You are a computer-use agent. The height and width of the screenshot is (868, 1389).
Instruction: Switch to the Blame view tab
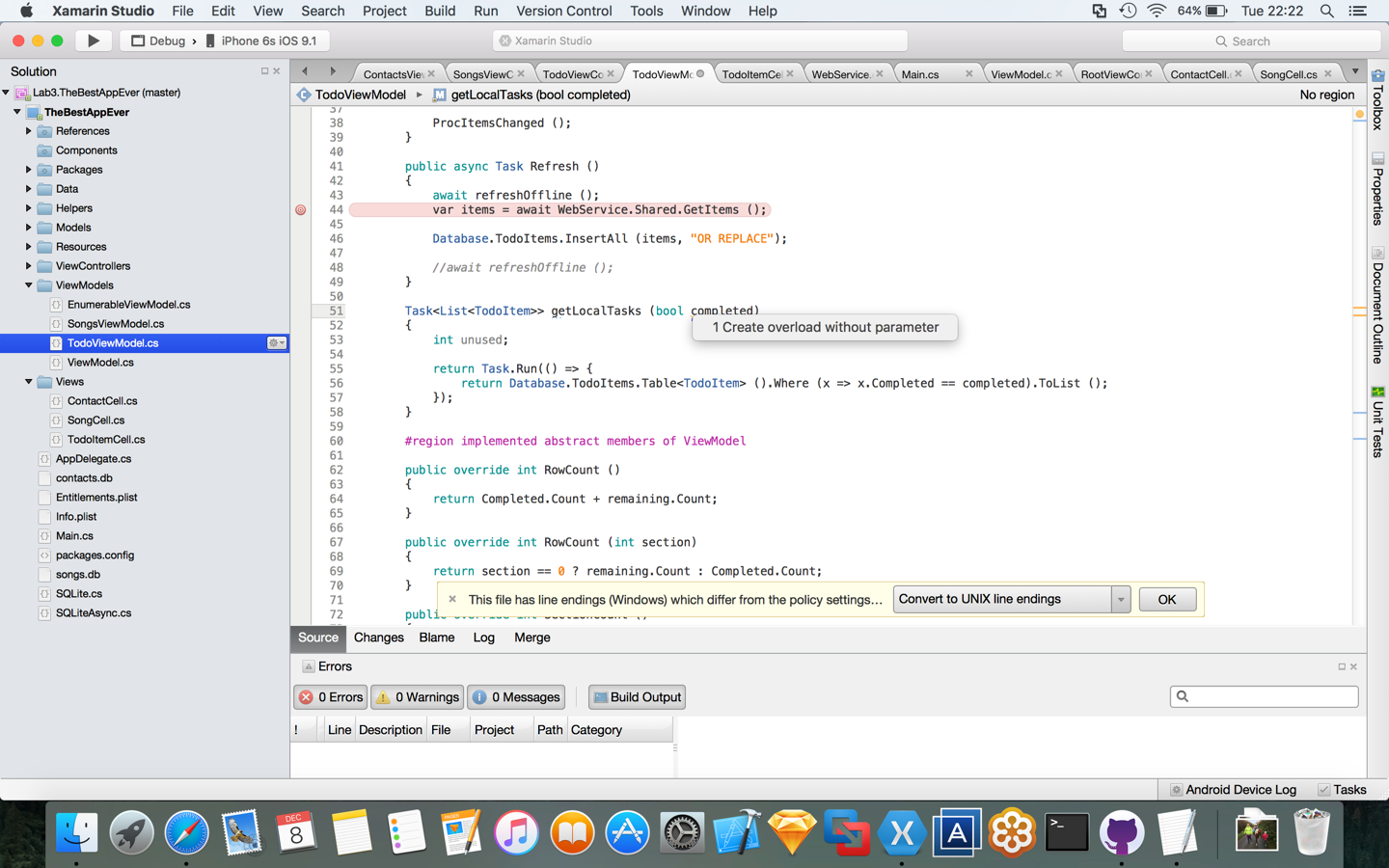tap(437, 637)
